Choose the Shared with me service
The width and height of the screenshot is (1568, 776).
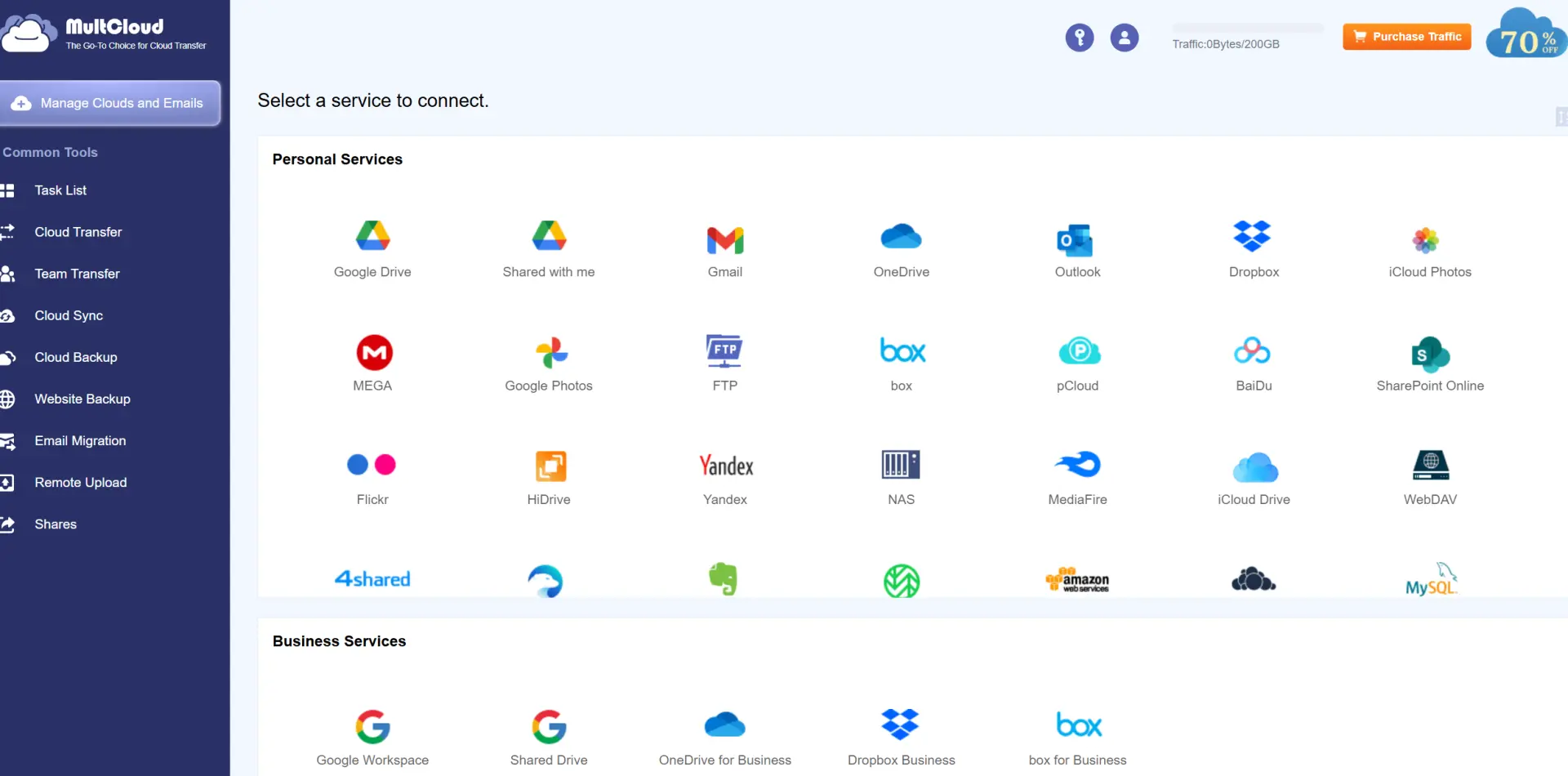pos(549,249)
